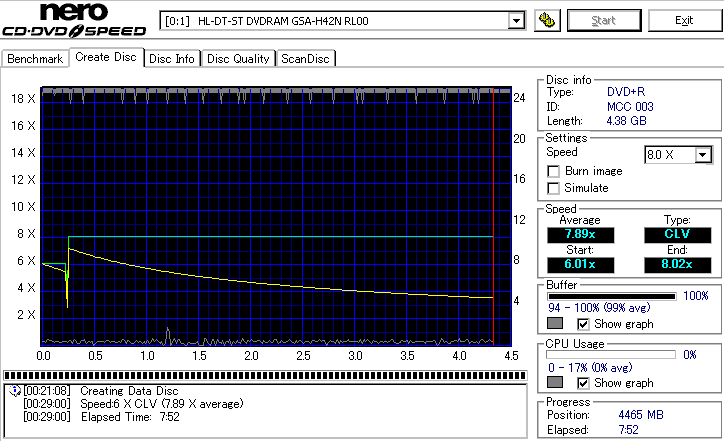The height and width of the screenshot is (441, 724).
Task: Click the Exit button
Action: click(683, 20)
